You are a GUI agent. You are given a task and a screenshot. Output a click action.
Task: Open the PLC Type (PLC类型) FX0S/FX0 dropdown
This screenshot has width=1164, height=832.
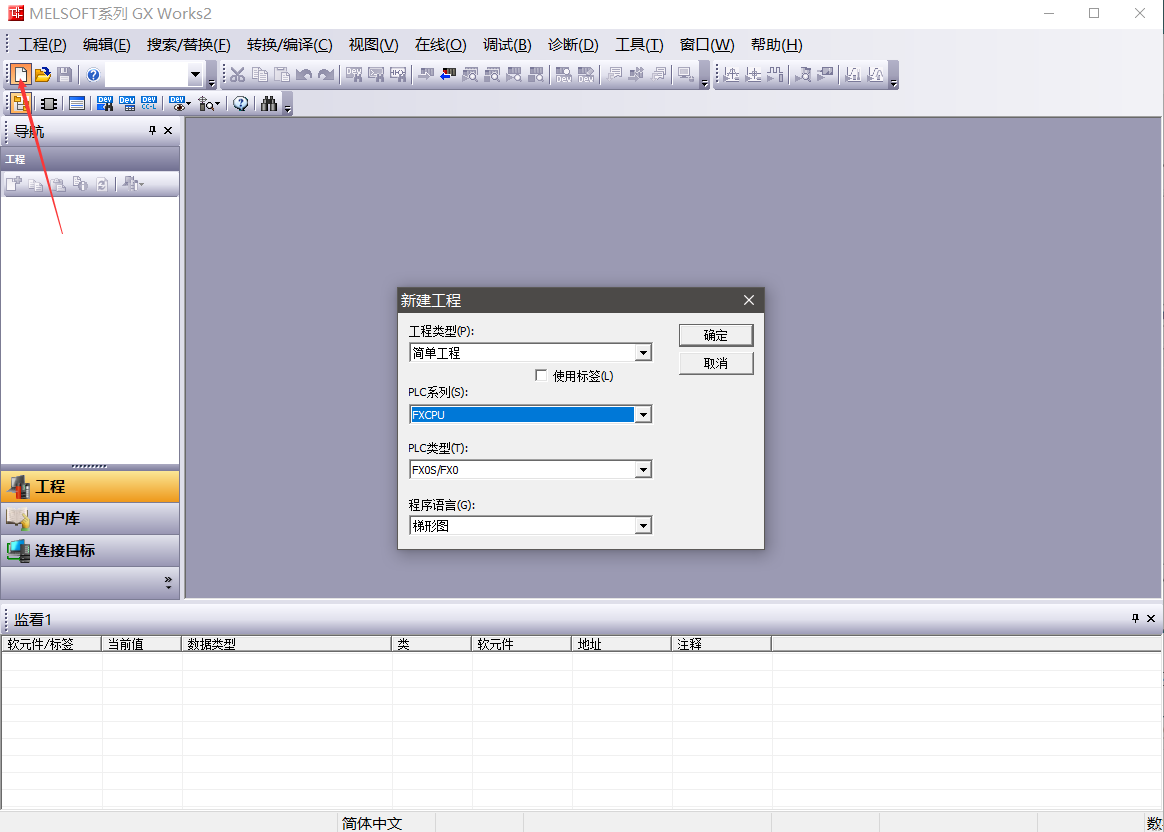(x=643, y=470)
